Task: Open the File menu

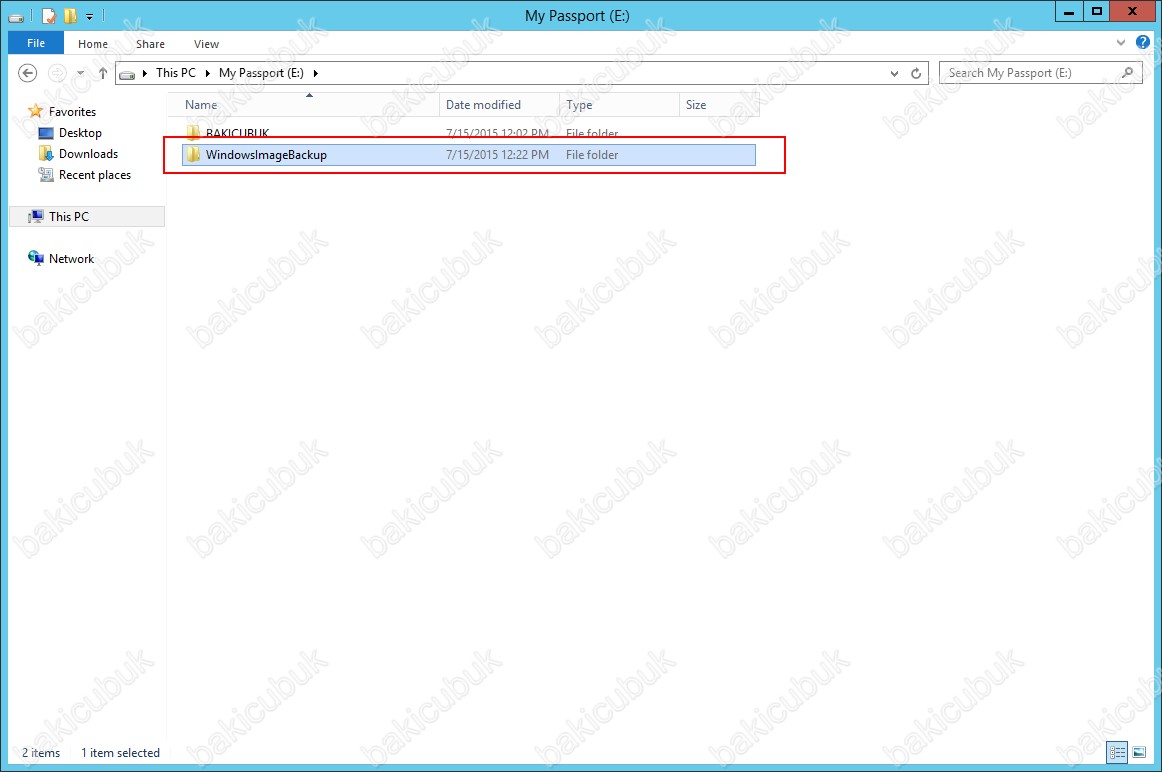Action: 36,43
